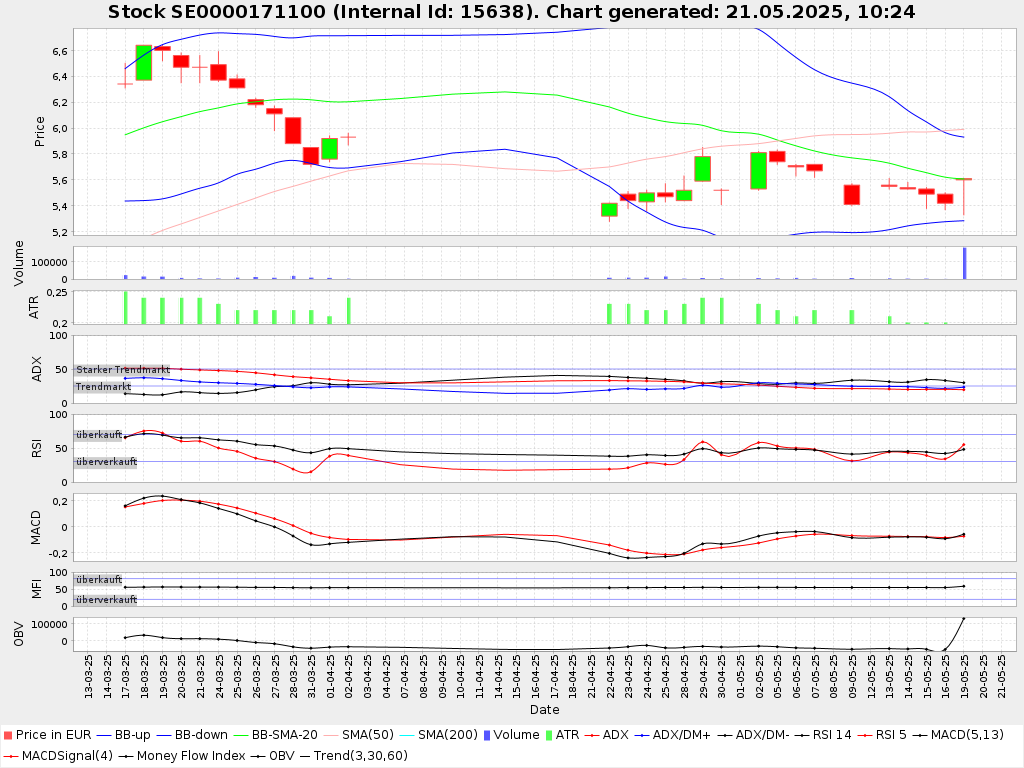This screenshot has width=1024, height=768.
Task: Click the RSI 14 legend entry
Action: 823,735
